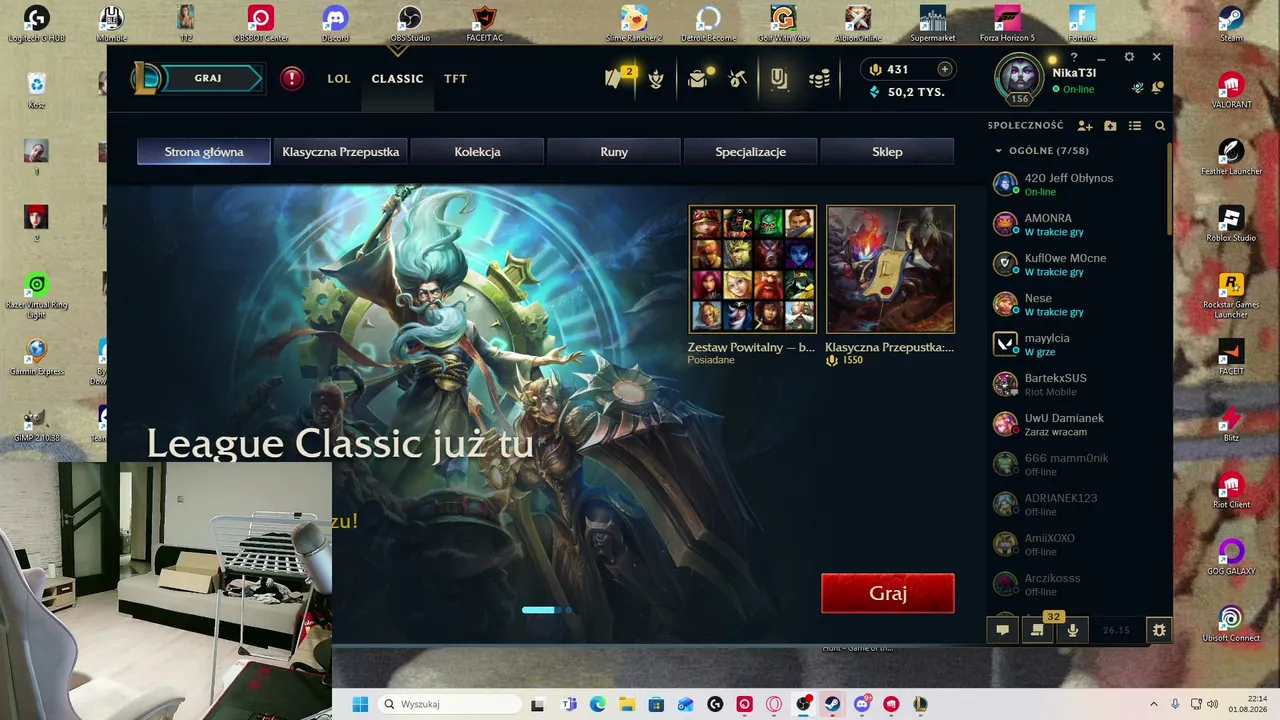Open VALORANT desktop shortcut
This screenshot has width=1280, height=720.
tap(1231, 89)
